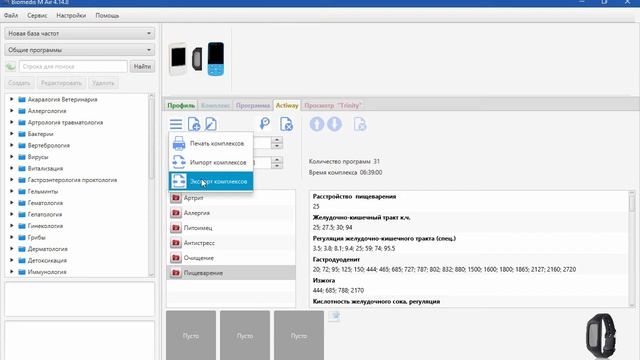Click the export icon for Экспорт комплексов

pos(179,181)
